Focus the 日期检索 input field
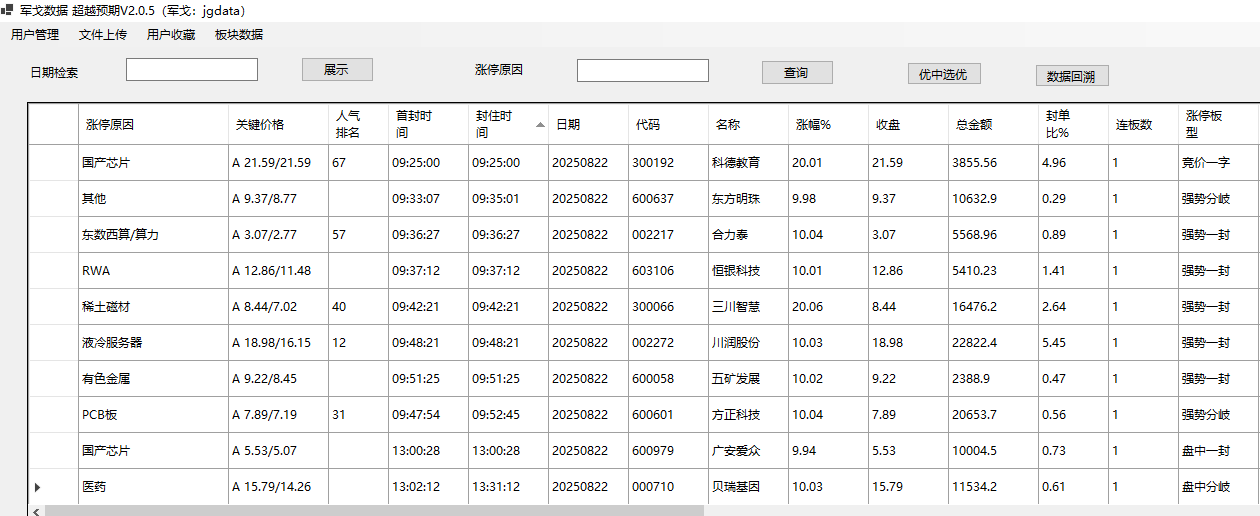Viewport: 1260px width, 516px height. pos(192,70)
